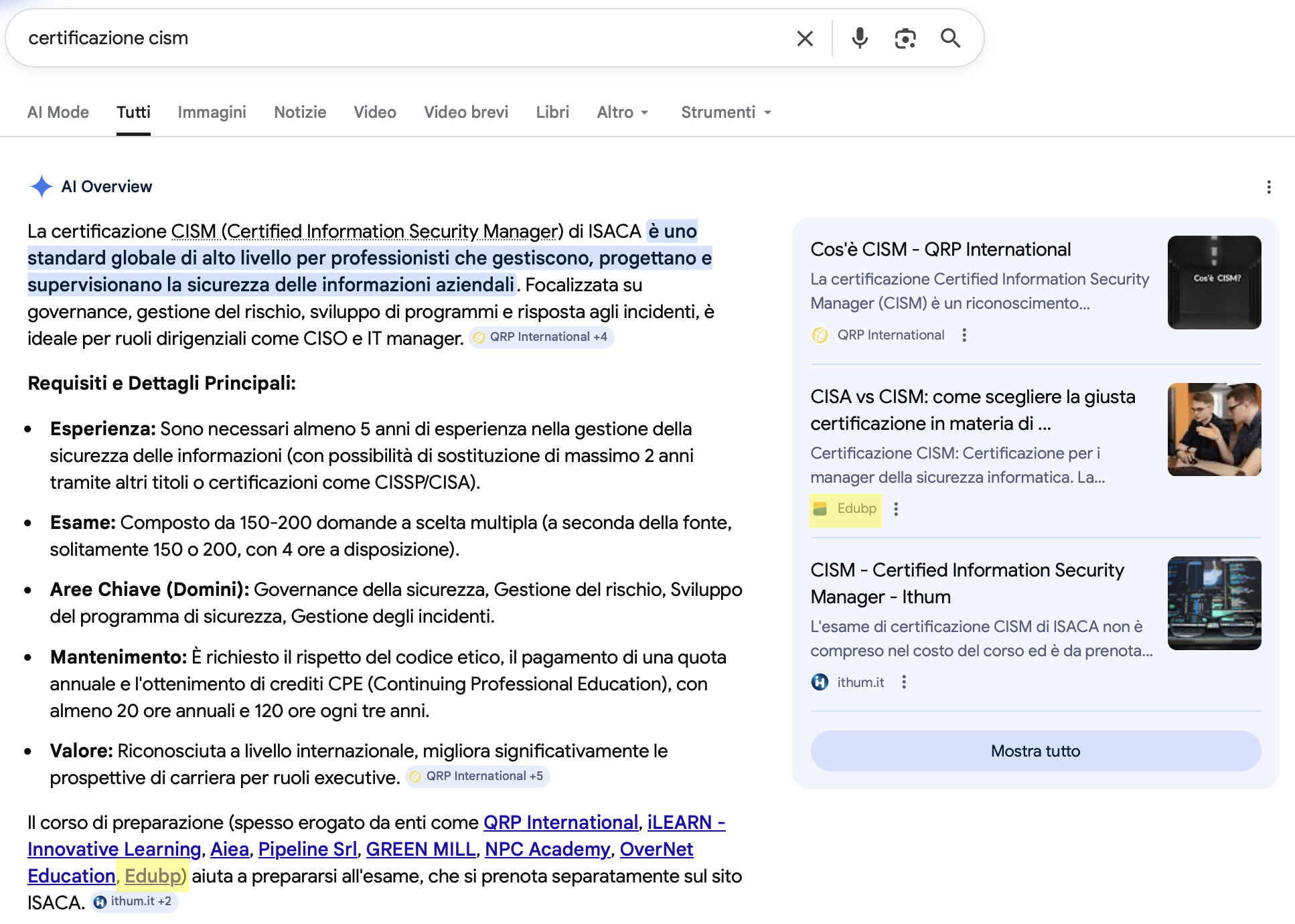
Task: Open Google Lens image search
Action: pyautogui.click(x=905, y=38)
